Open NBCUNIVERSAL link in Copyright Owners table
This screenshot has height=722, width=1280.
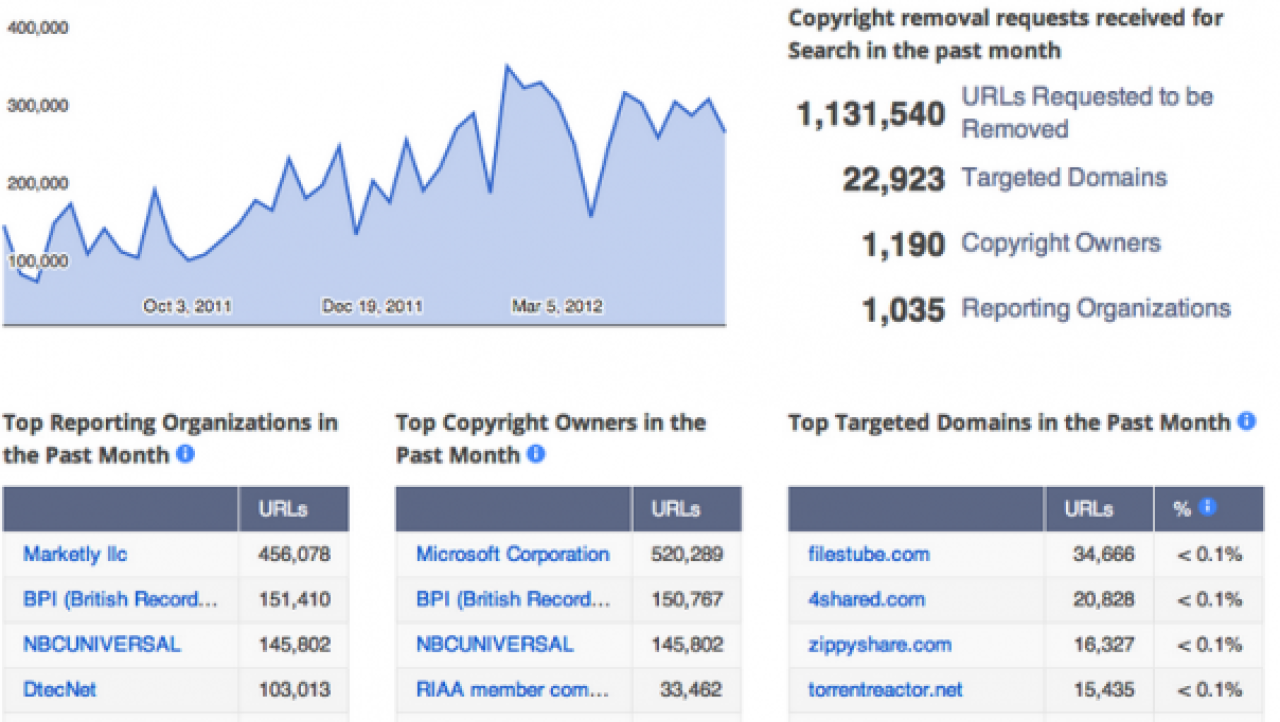coord(495,645)
